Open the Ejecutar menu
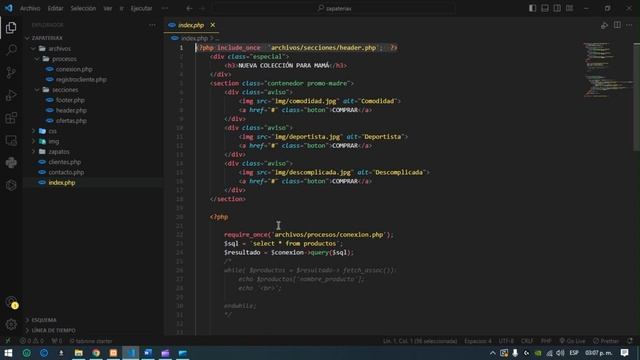The width and height of the screenshot is (640, 360). [142, 8]
